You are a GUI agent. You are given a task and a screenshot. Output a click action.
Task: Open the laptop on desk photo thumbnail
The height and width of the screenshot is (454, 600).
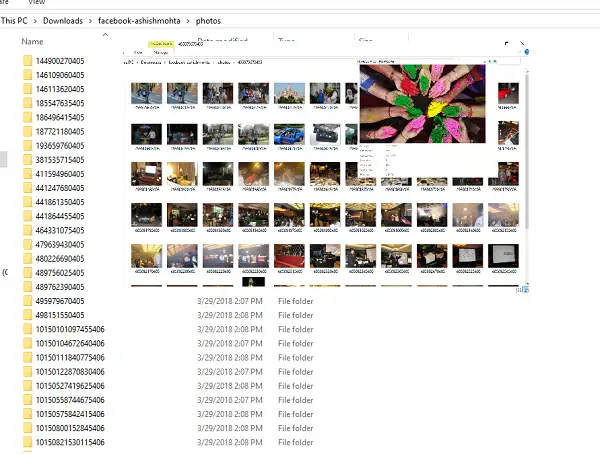click(x=146, y=174)
